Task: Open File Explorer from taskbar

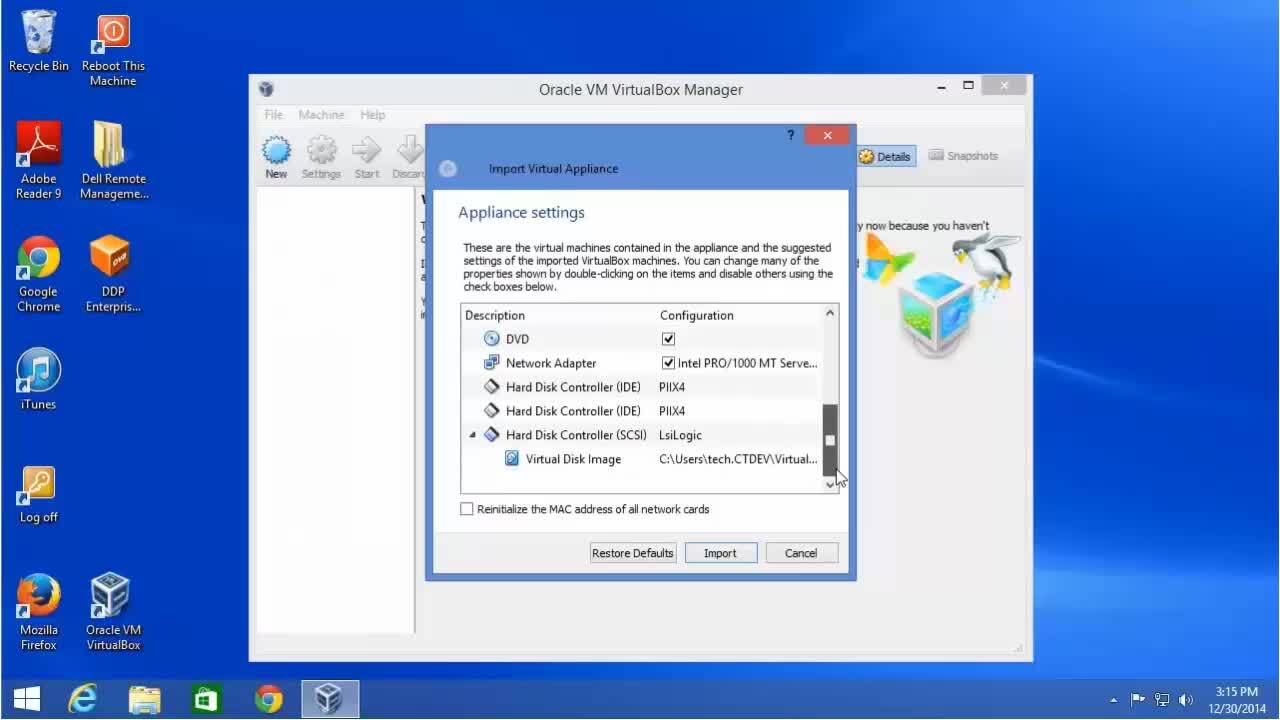Action: point(144,699)
